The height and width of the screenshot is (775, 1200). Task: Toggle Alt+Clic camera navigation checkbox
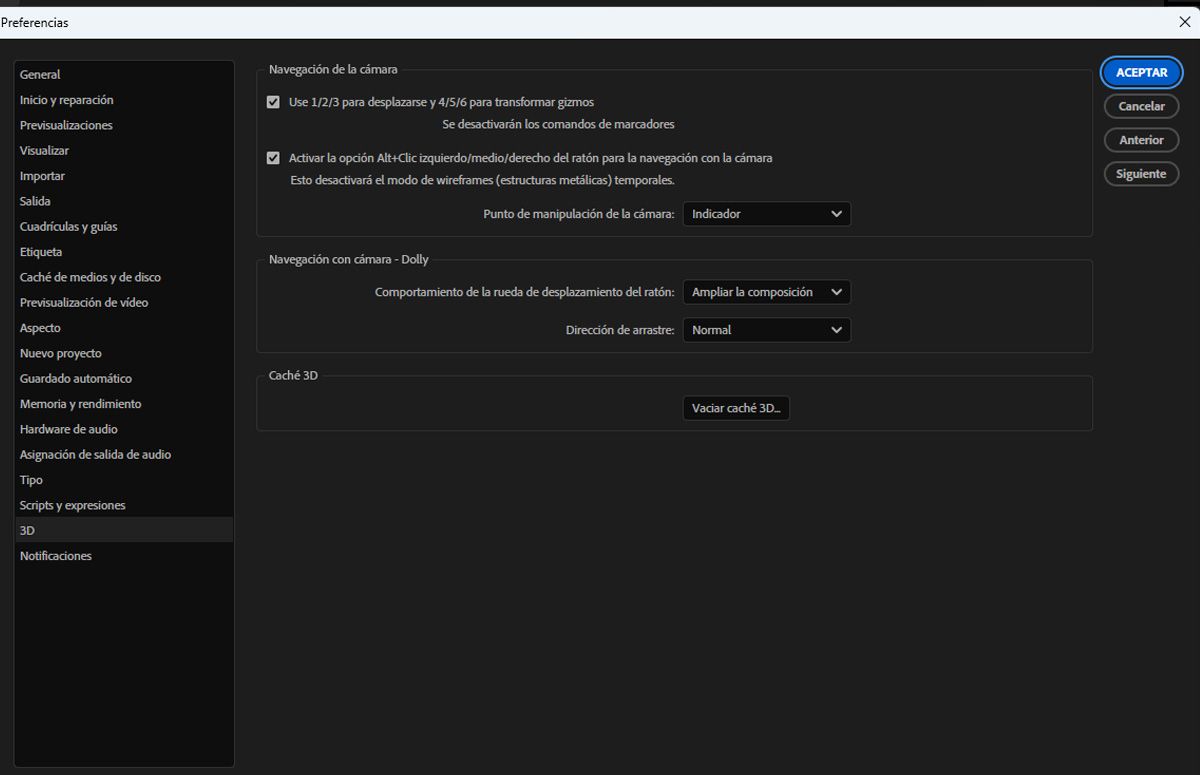click(x=273, y=158)
